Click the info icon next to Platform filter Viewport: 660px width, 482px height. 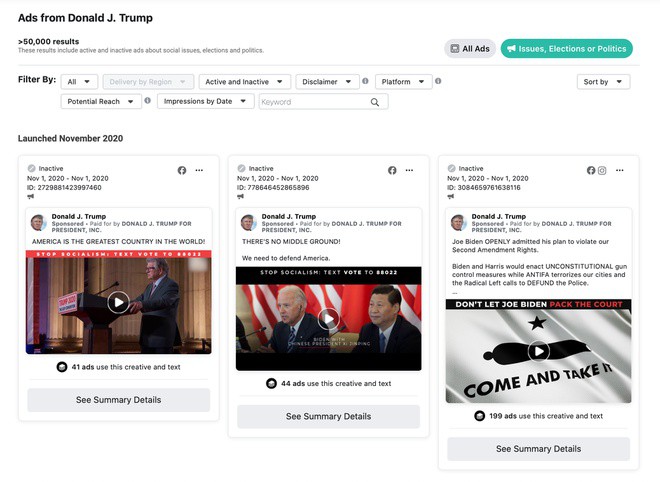(x=438, y=81)
